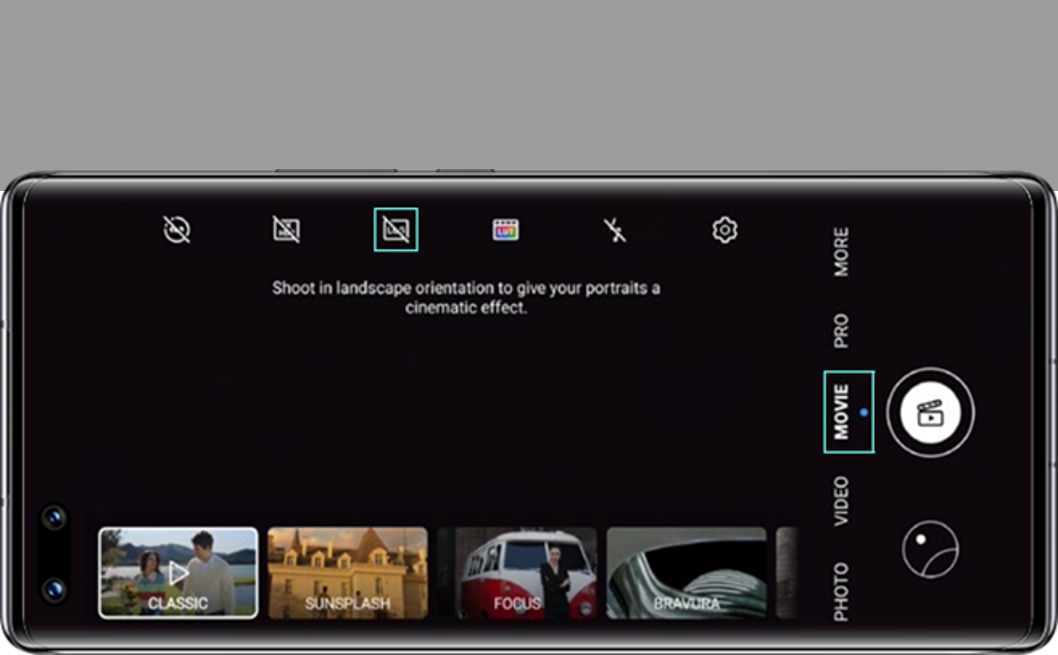
Task: Select the MOVIE mode tab
Action: click(841, 411)
